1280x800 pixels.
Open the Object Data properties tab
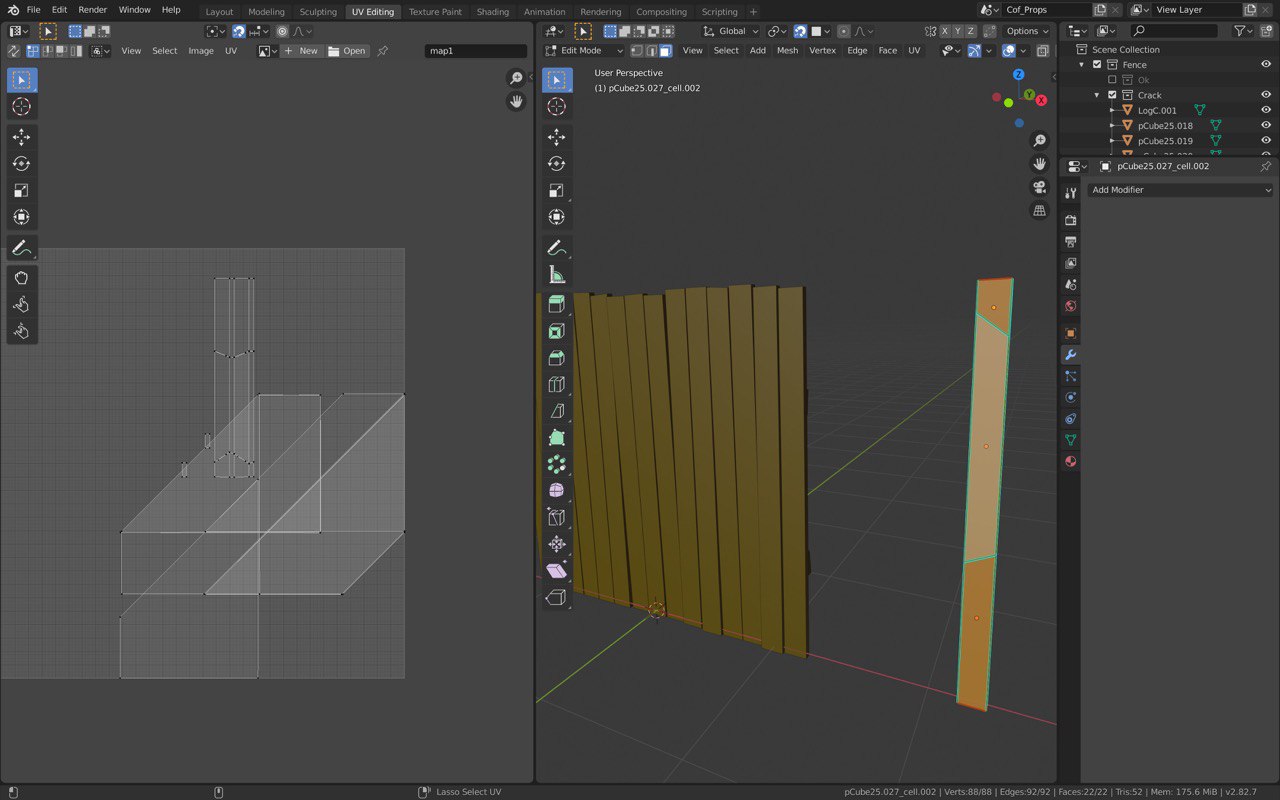click(1070, 440)
